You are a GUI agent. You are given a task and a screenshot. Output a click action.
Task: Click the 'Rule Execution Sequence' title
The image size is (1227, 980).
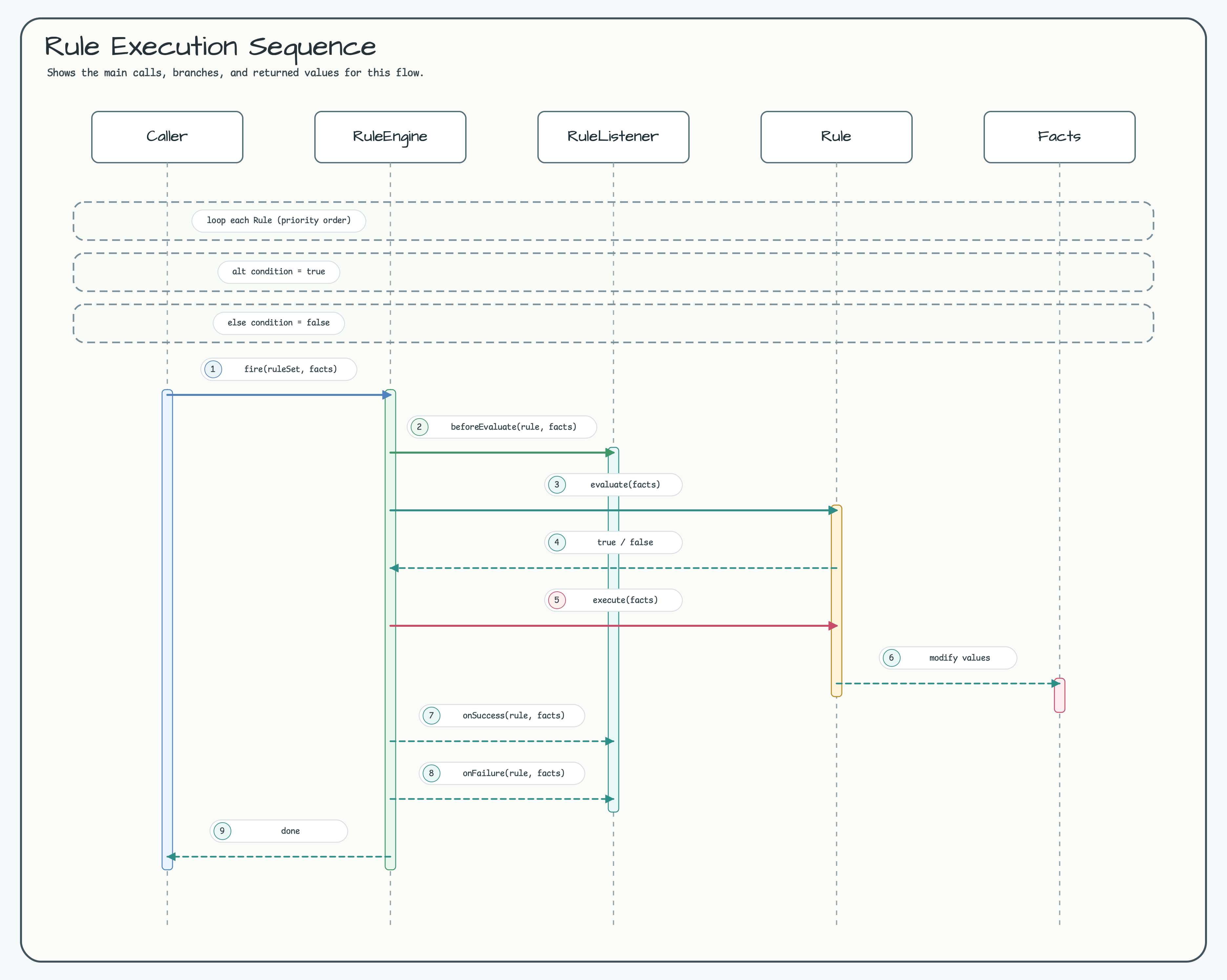(x=210, y=47)
